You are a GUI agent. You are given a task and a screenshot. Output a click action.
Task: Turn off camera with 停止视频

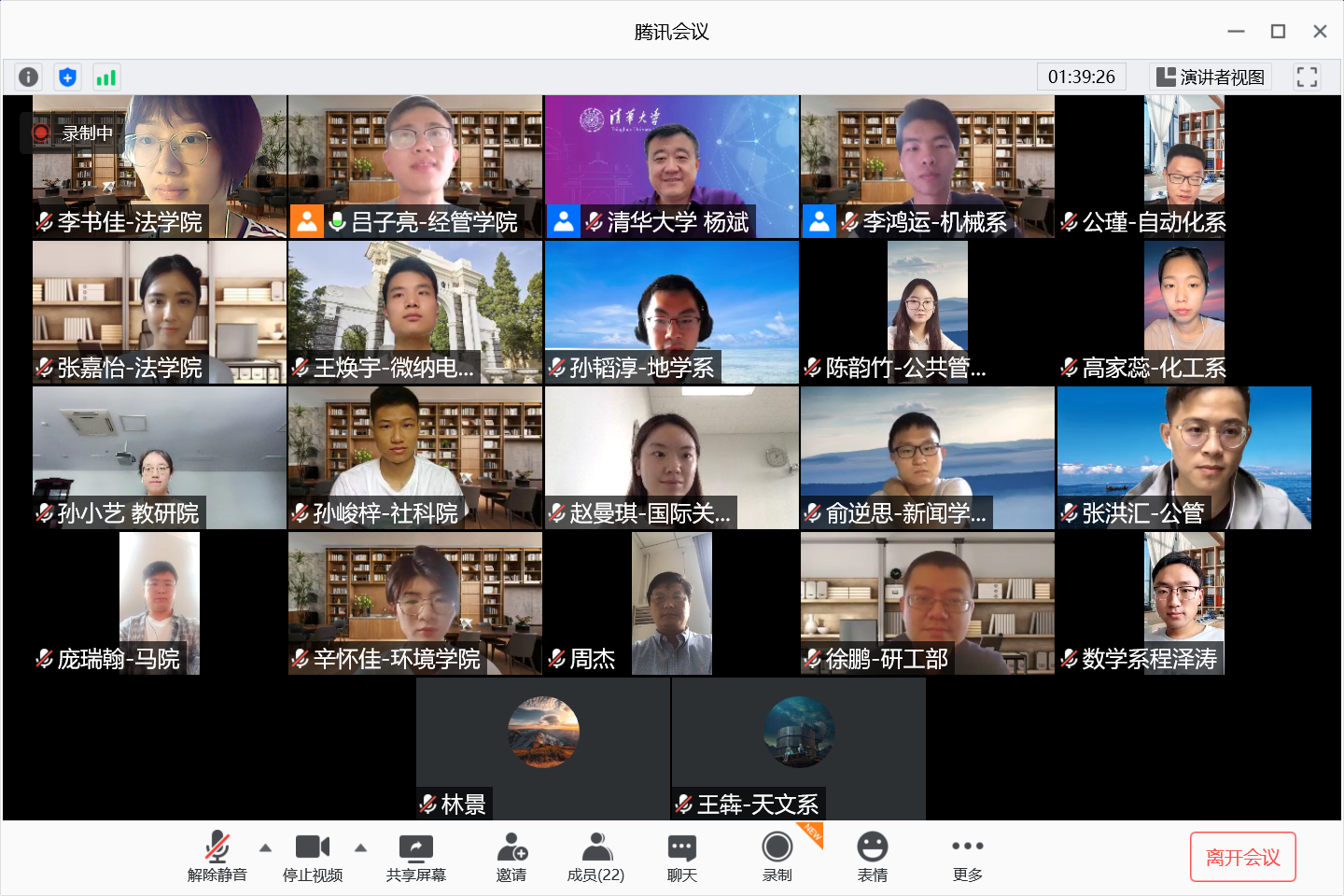313,857
